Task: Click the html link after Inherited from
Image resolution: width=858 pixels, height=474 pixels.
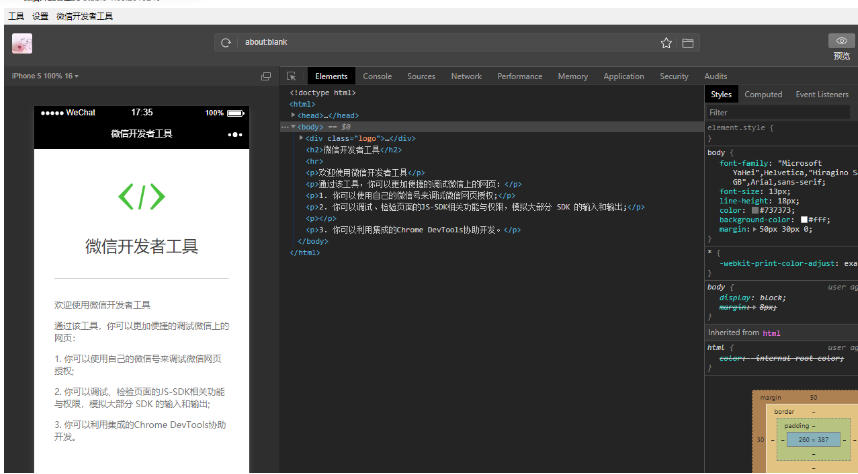Action: [771, 333]
